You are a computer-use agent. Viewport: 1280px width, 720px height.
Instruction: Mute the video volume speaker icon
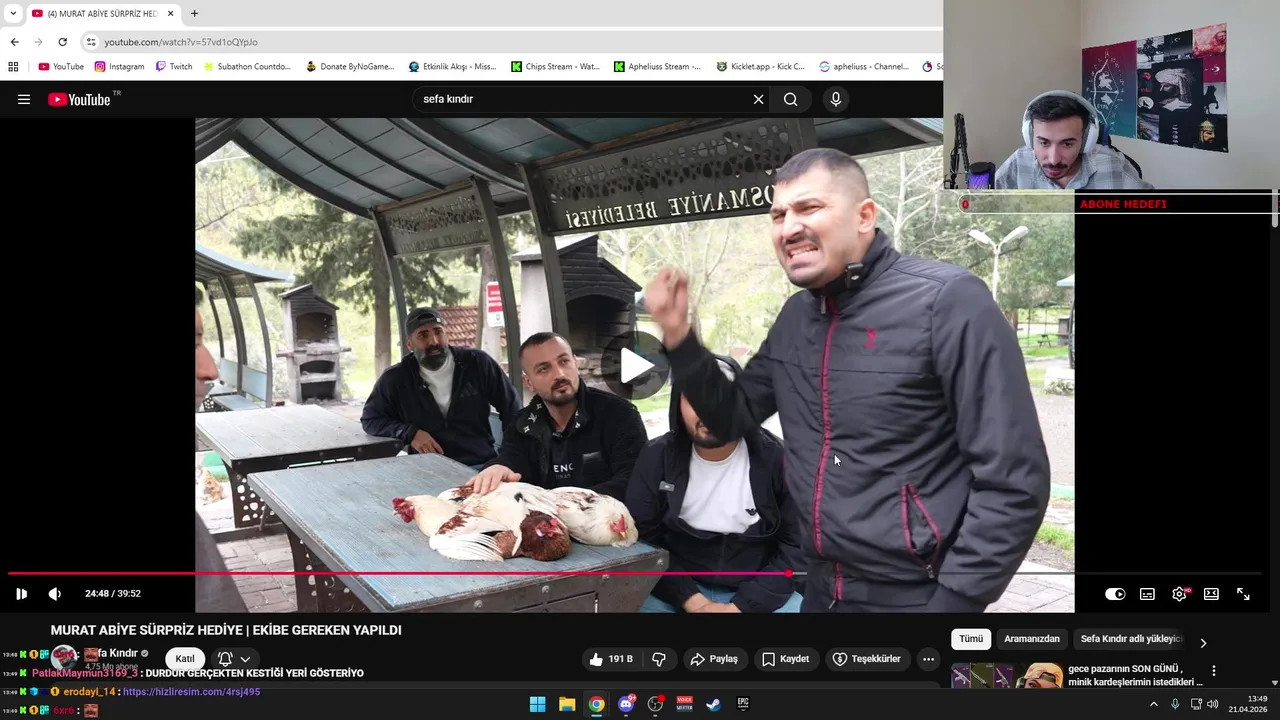(x=55, y=594)
